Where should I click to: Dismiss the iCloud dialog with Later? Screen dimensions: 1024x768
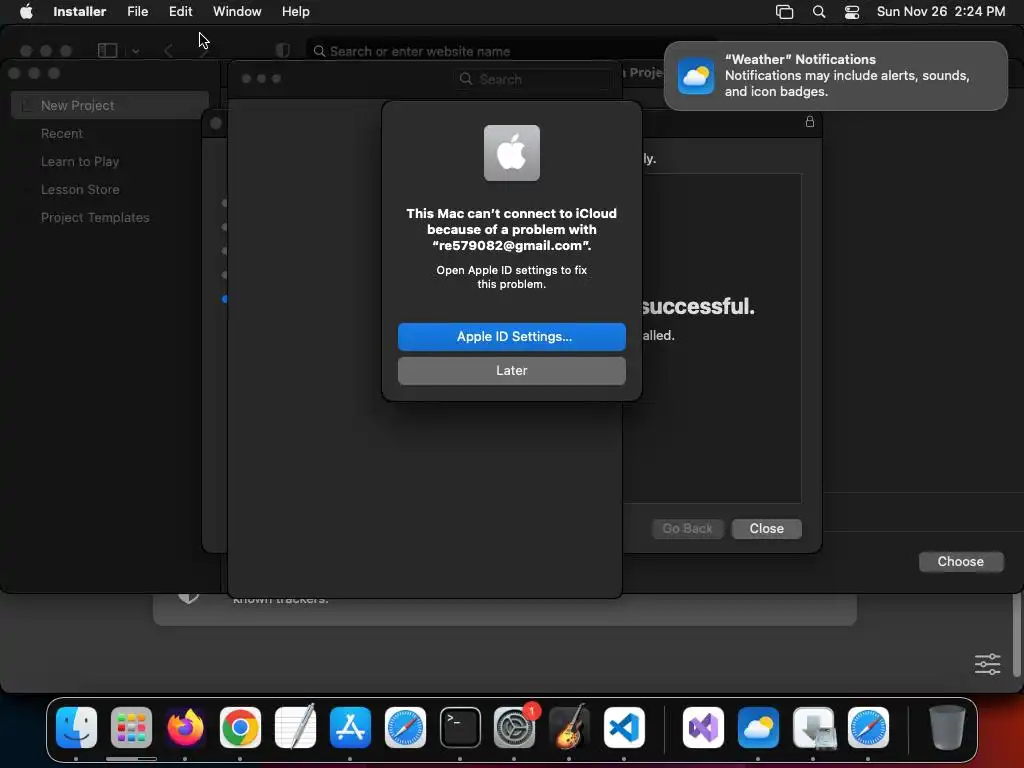[511, 370]
